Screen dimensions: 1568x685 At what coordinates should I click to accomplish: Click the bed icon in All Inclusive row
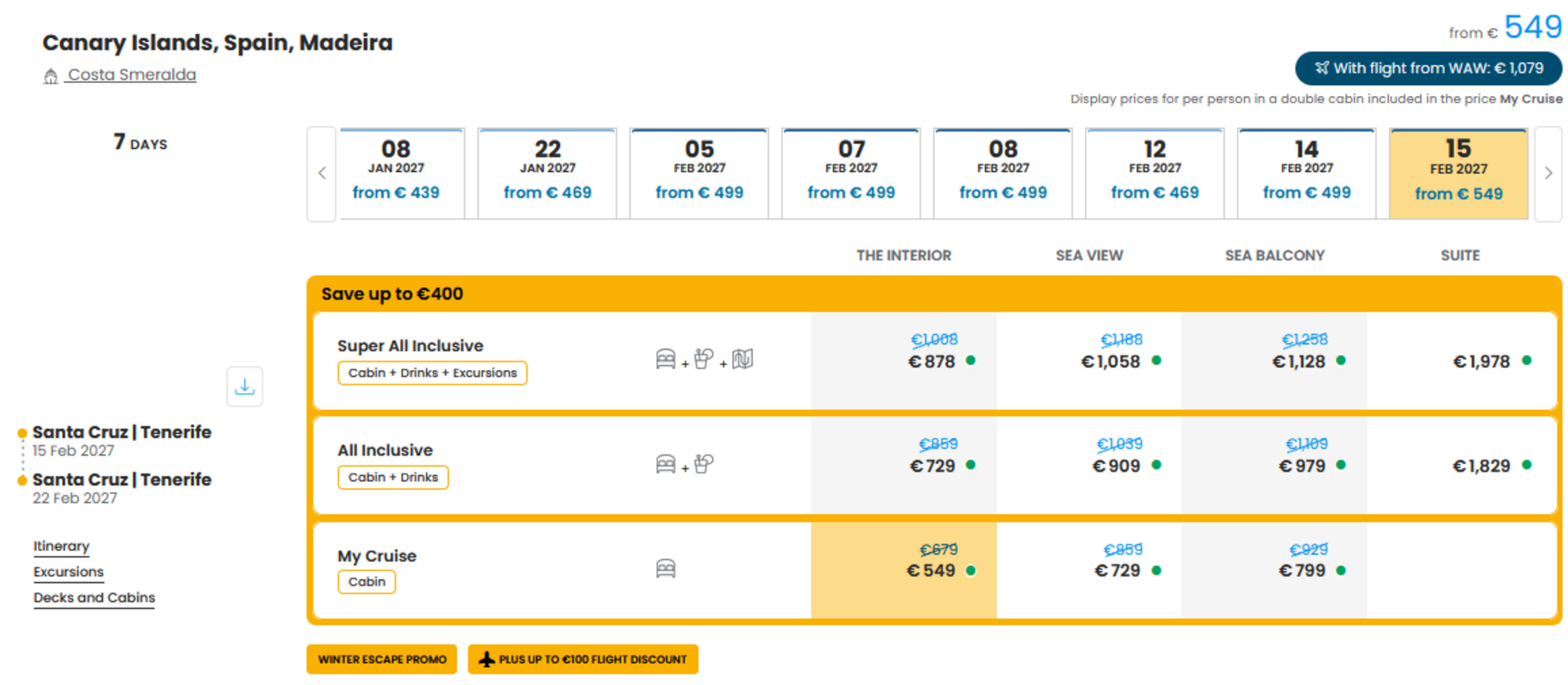(x=665, y=464)
